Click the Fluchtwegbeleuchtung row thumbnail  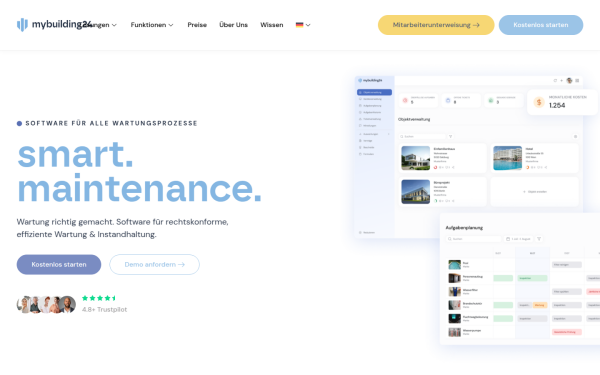pos(455,318)
